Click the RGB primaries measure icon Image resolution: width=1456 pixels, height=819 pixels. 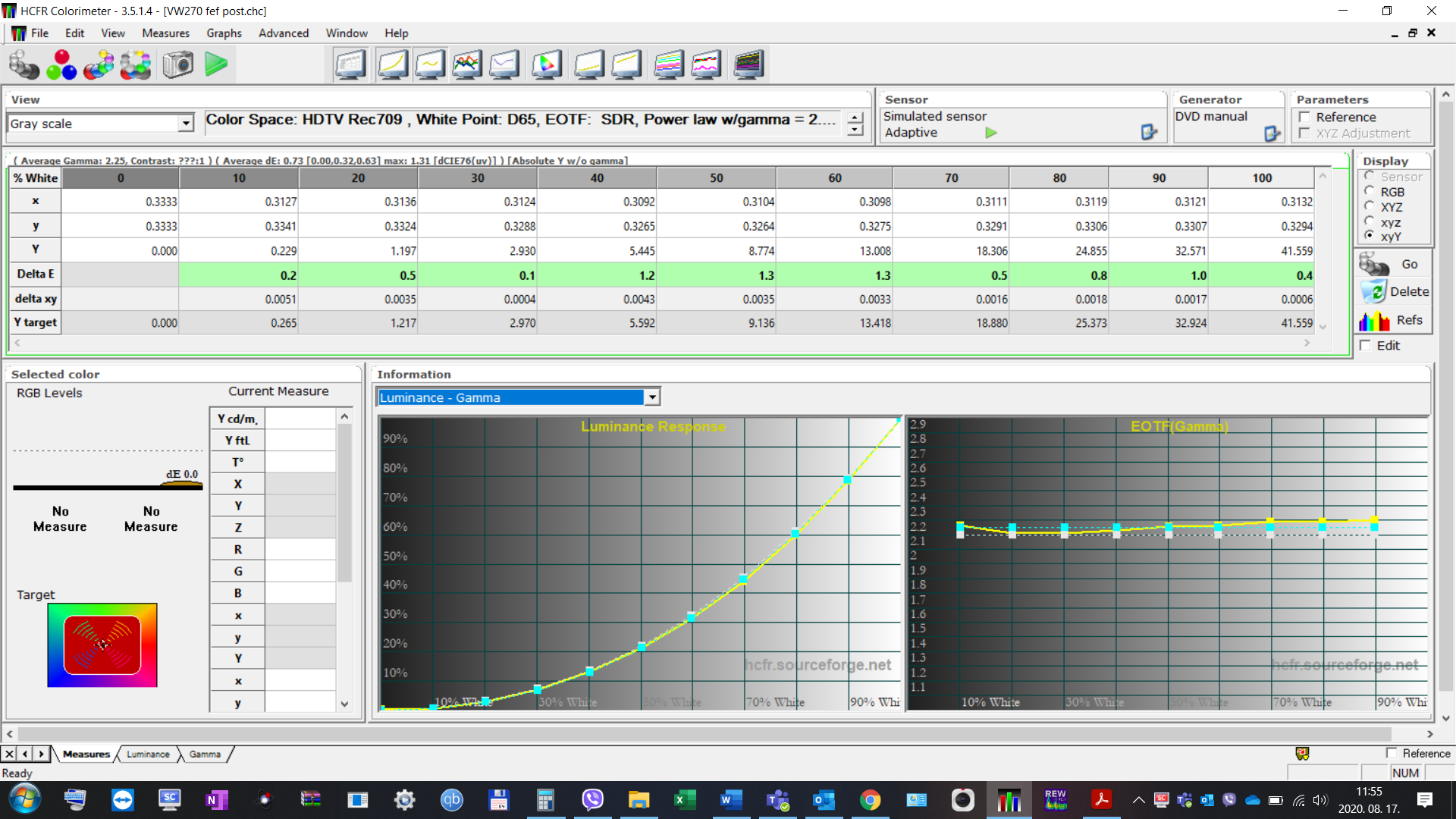click(61, 64)
